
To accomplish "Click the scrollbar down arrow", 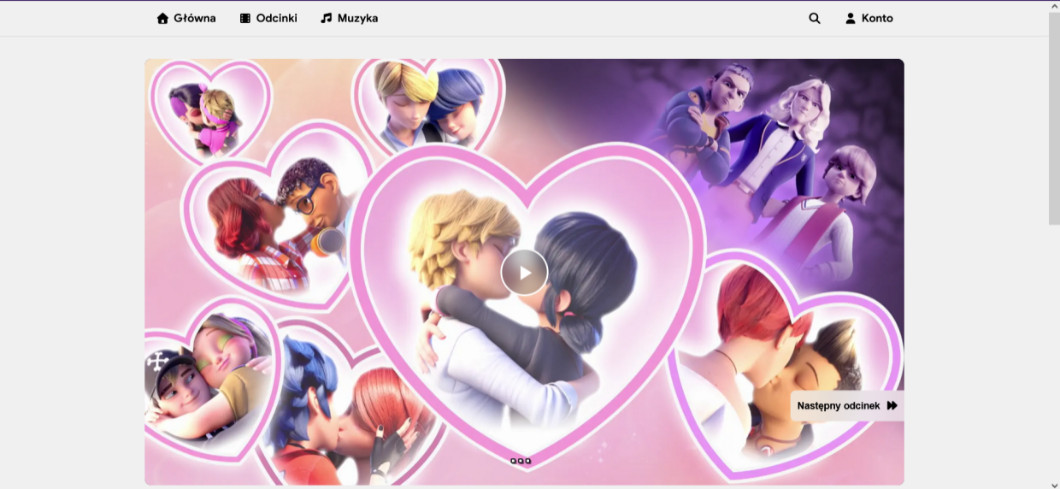I will tap(1053, 482).
